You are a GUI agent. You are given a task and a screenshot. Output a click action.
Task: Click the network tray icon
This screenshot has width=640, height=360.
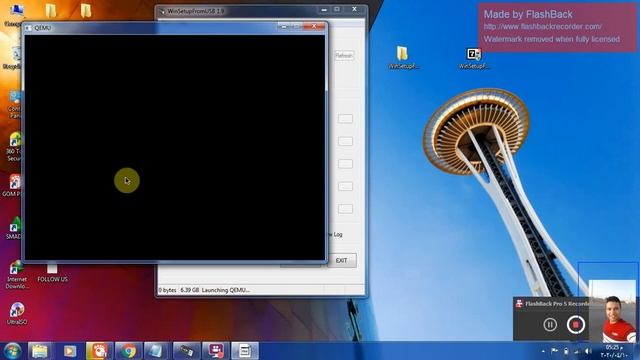click(x=577, y=351)
